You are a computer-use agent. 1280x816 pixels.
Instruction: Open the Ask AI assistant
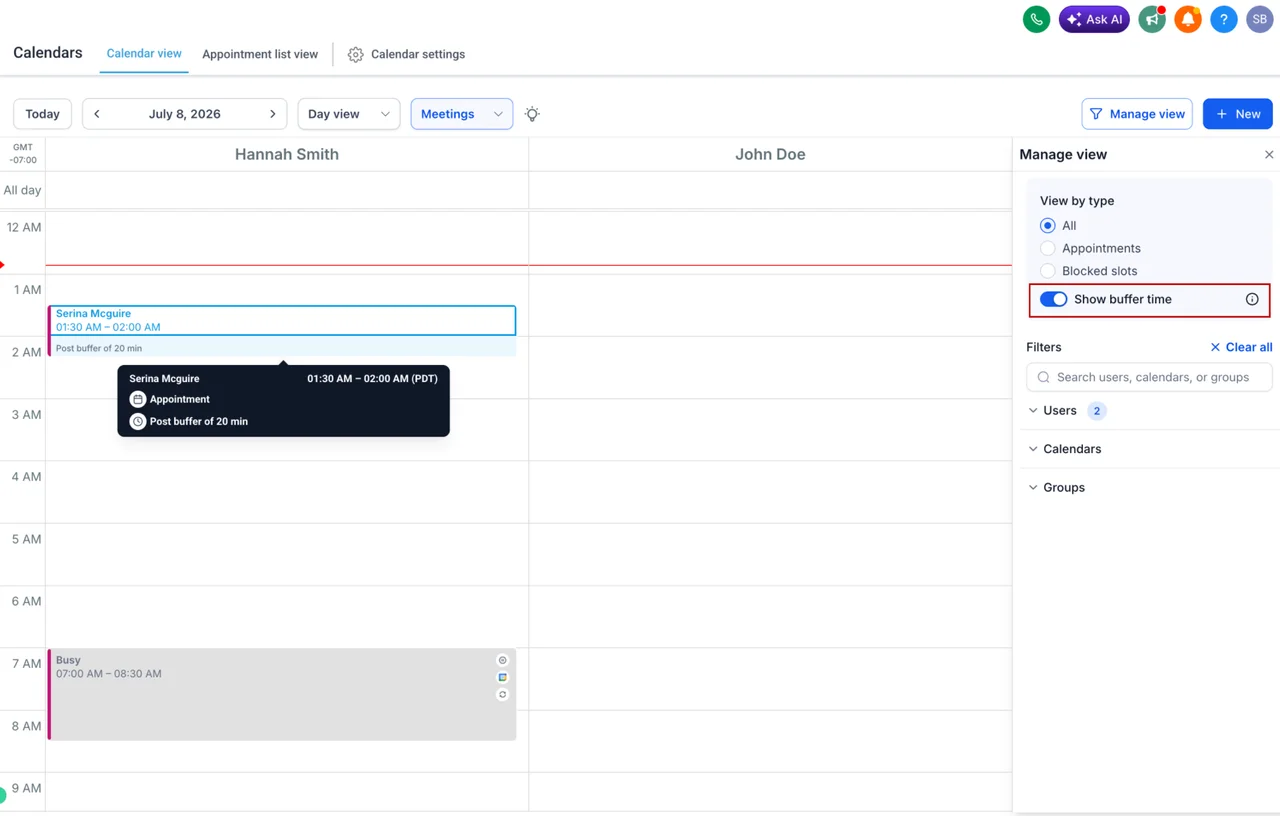click(x=1094, y=19)
